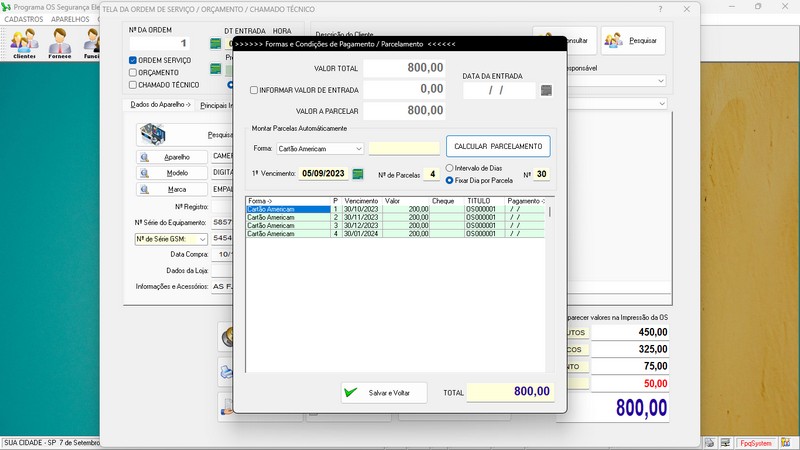Image resolution: width=800 pixels, height=450 pixels.
Task: Click the green checkmark on Salvar e Voltar
Action: pyautogui.click(x=351, y=392)
